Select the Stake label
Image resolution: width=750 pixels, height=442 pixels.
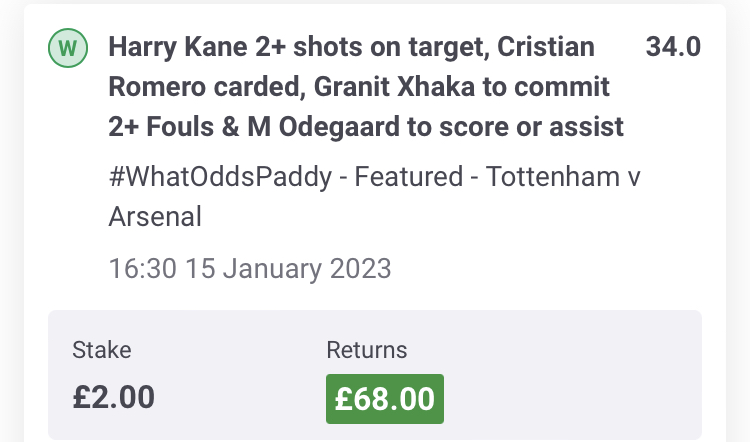[x=101, y=350]
